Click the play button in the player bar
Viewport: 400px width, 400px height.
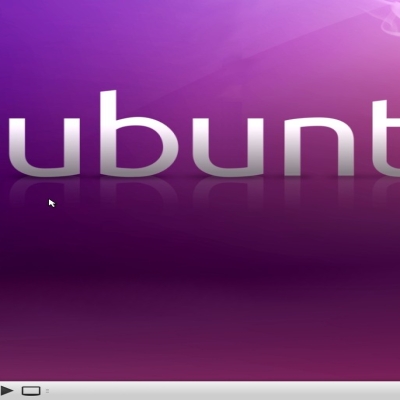click(x=7, y=390)
